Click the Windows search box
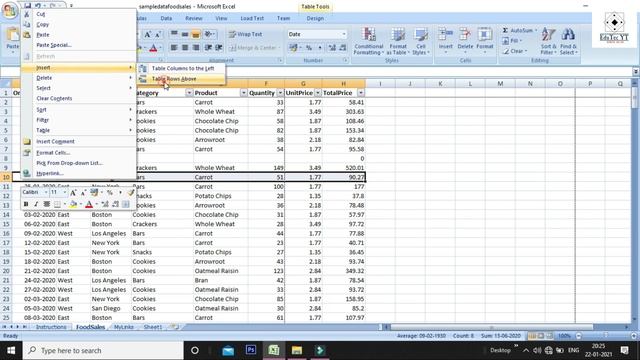640x360 pixels. [x=103, y=351]
